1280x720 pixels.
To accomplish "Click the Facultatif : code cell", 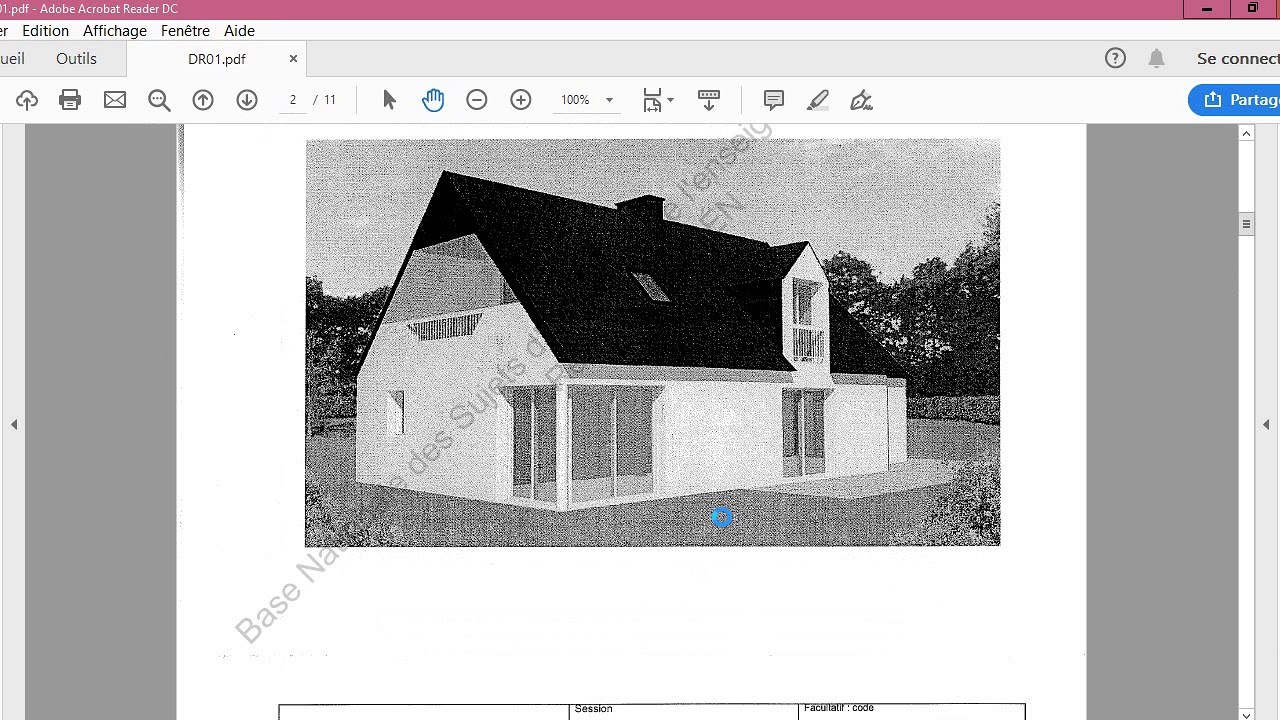I will tap(912, 711).
